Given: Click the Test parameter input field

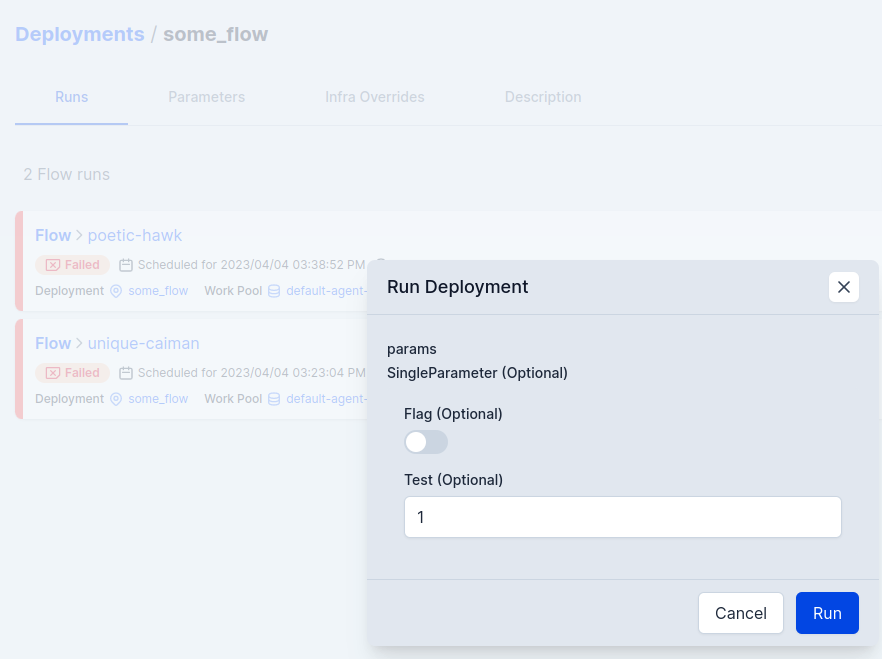Looking at the screenshot, I should (x=622, y=517).
